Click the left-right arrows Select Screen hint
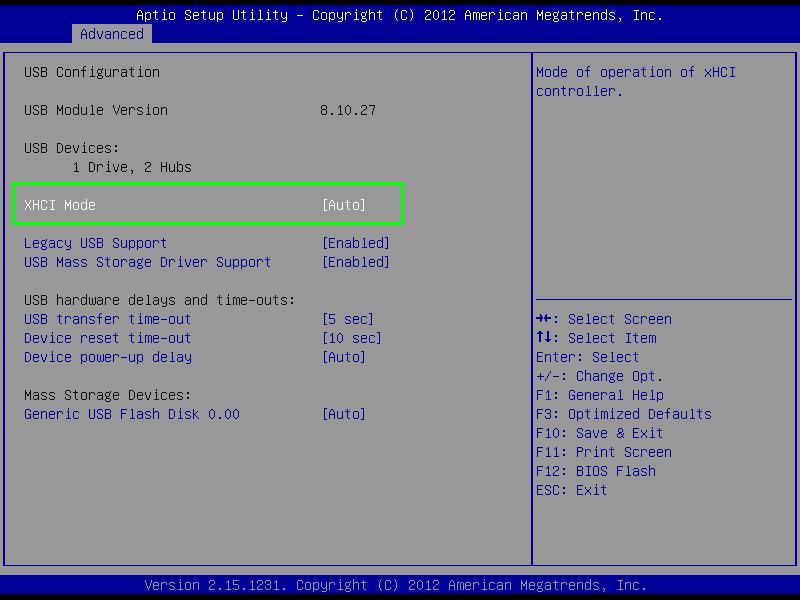This screenshot has height=600, width=800. tap(604, 319)
